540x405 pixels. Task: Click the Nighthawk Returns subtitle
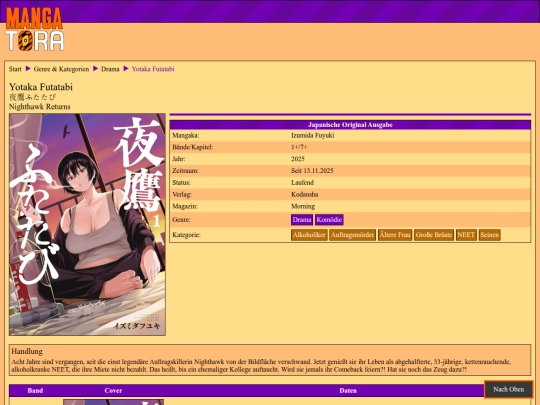click(x=40, y=106)
